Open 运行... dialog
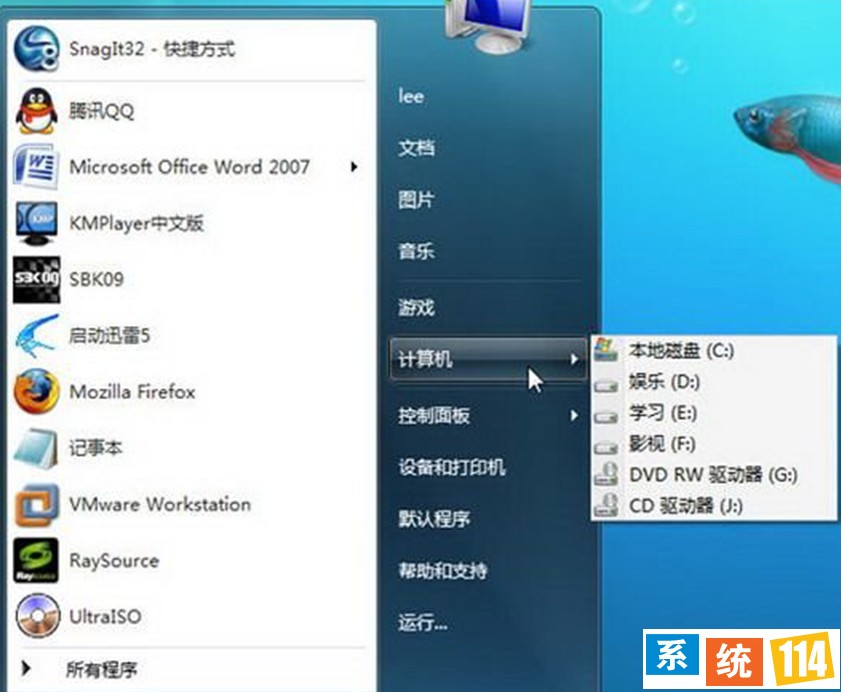Image resolution: width=843 pixels, height=692 pixels. click(x=423, y=623)
